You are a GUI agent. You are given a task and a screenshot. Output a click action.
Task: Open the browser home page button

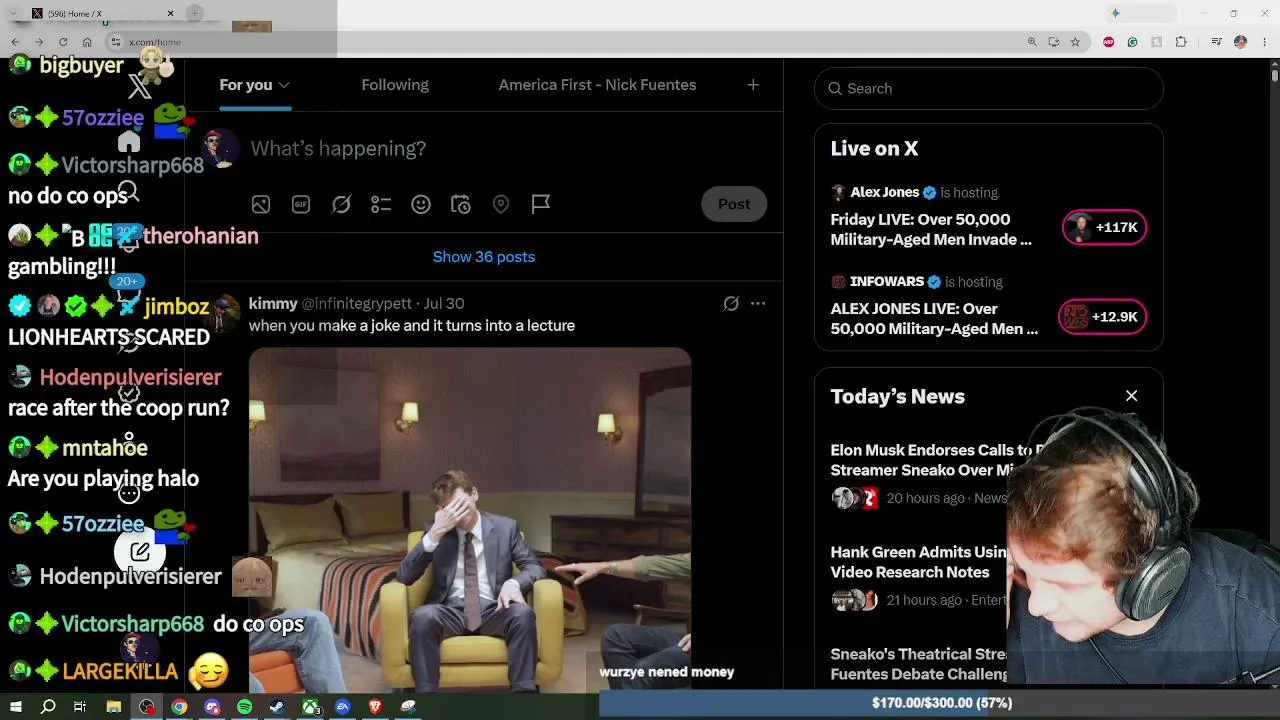coord(87,42)
